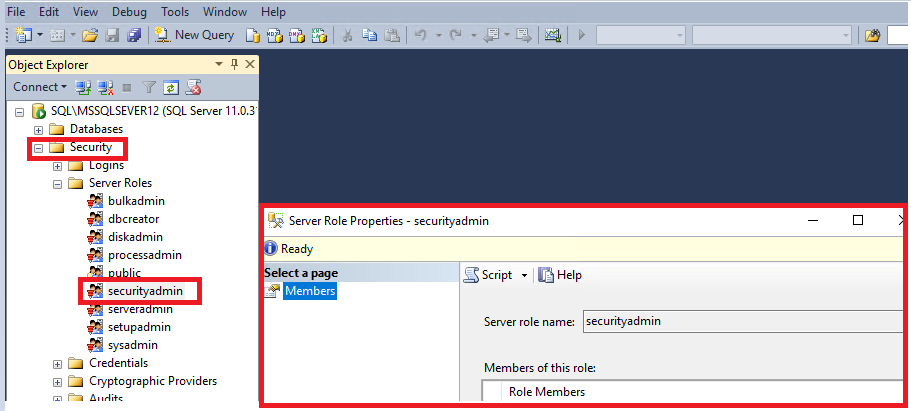This screenshot has width=911, height=411.
Task: Click the Analysis Services XMLA Query icon
Action: point(319,35)
